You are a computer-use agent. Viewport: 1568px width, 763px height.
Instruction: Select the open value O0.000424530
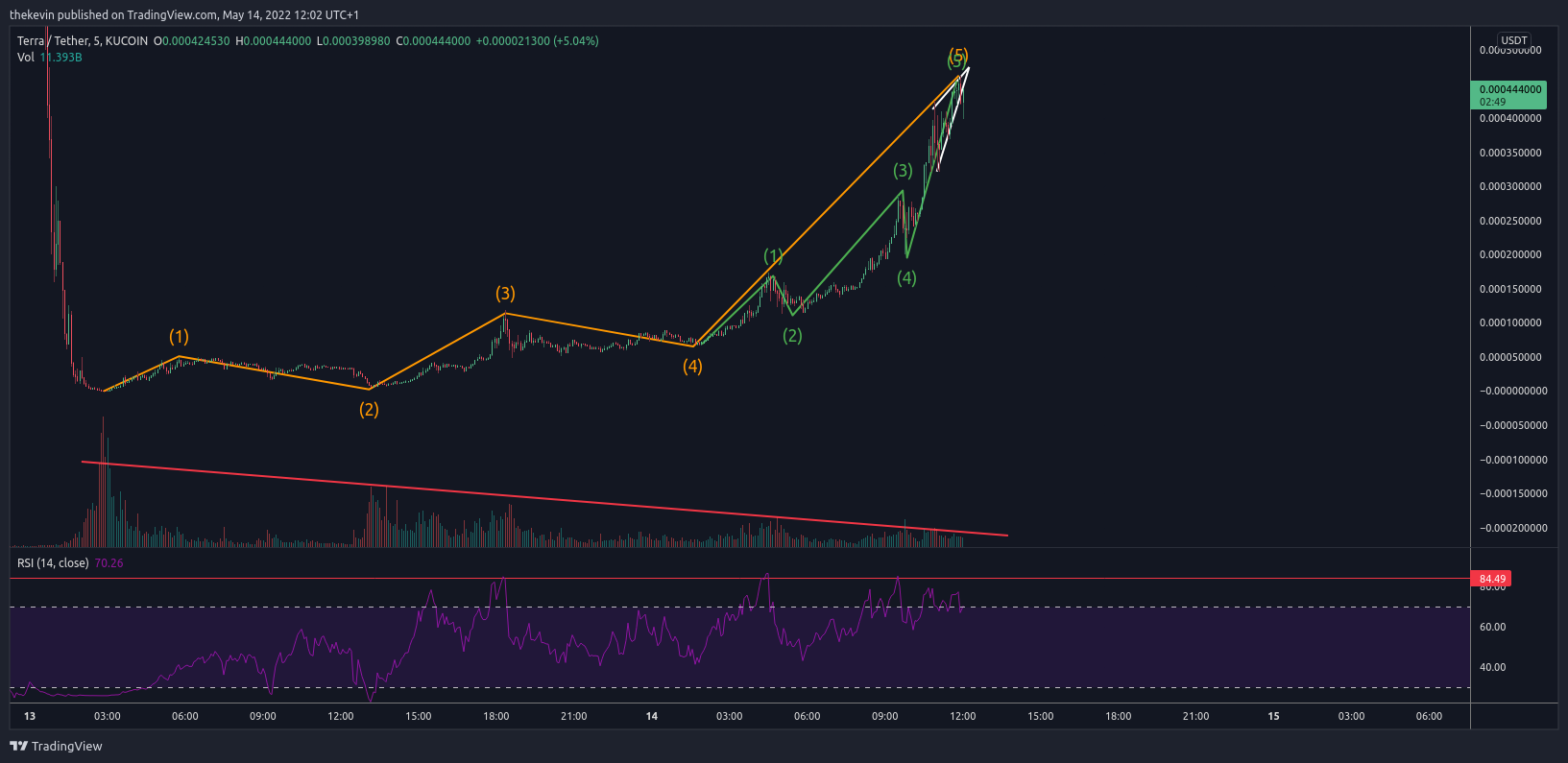tap(192, 41)
